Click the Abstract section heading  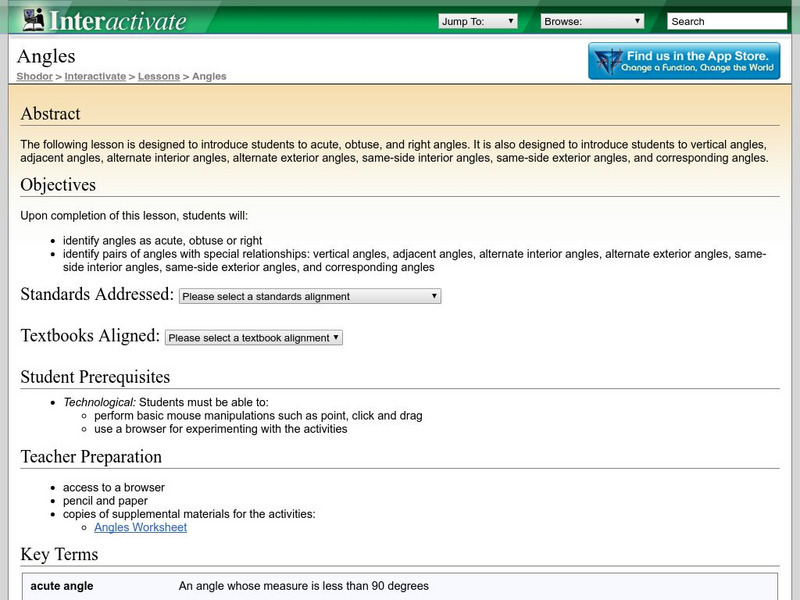pyautogui.click(x=51, y=114)
